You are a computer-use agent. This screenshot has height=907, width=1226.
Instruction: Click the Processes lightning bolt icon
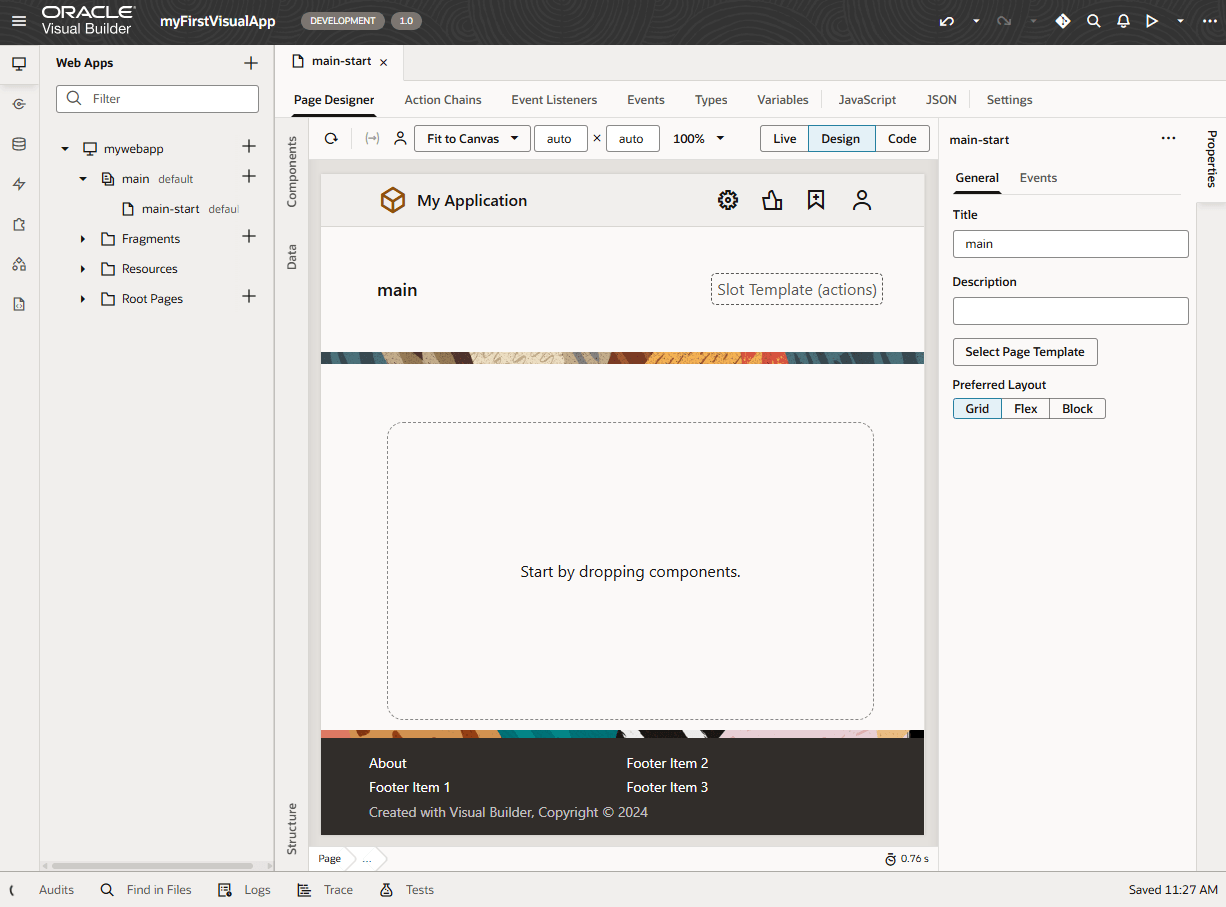19,183
